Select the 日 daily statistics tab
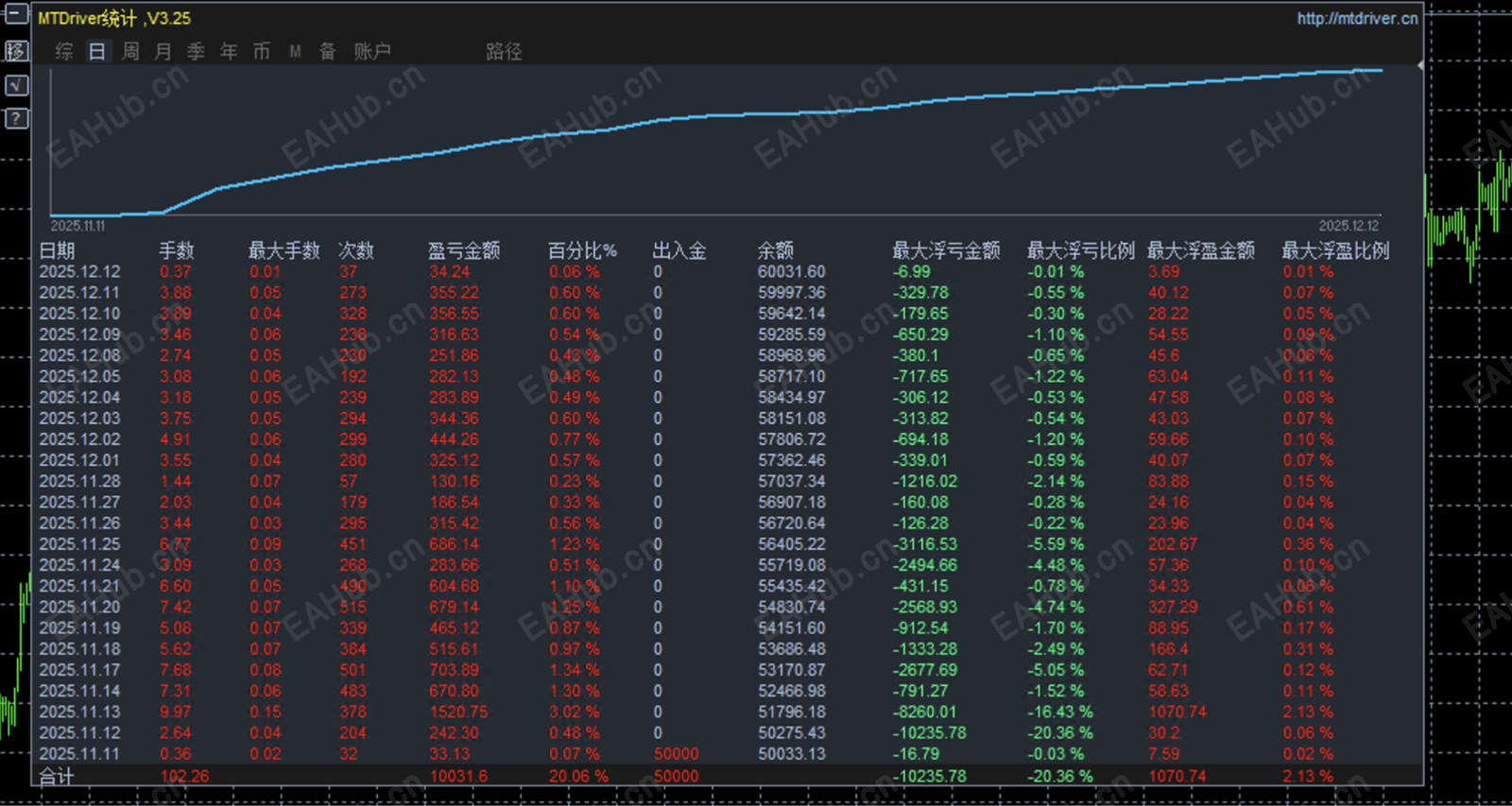Image resolution: width=1512 pixels, height=806 pixels. (x=97, y=51)
